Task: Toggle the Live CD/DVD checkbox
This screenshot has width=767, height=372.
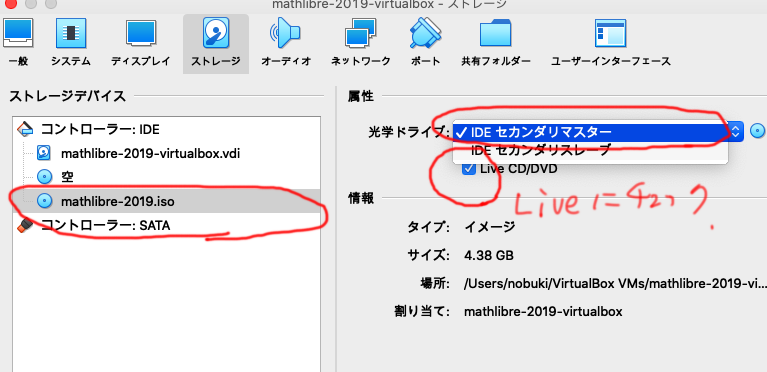Action: point(469,169)
